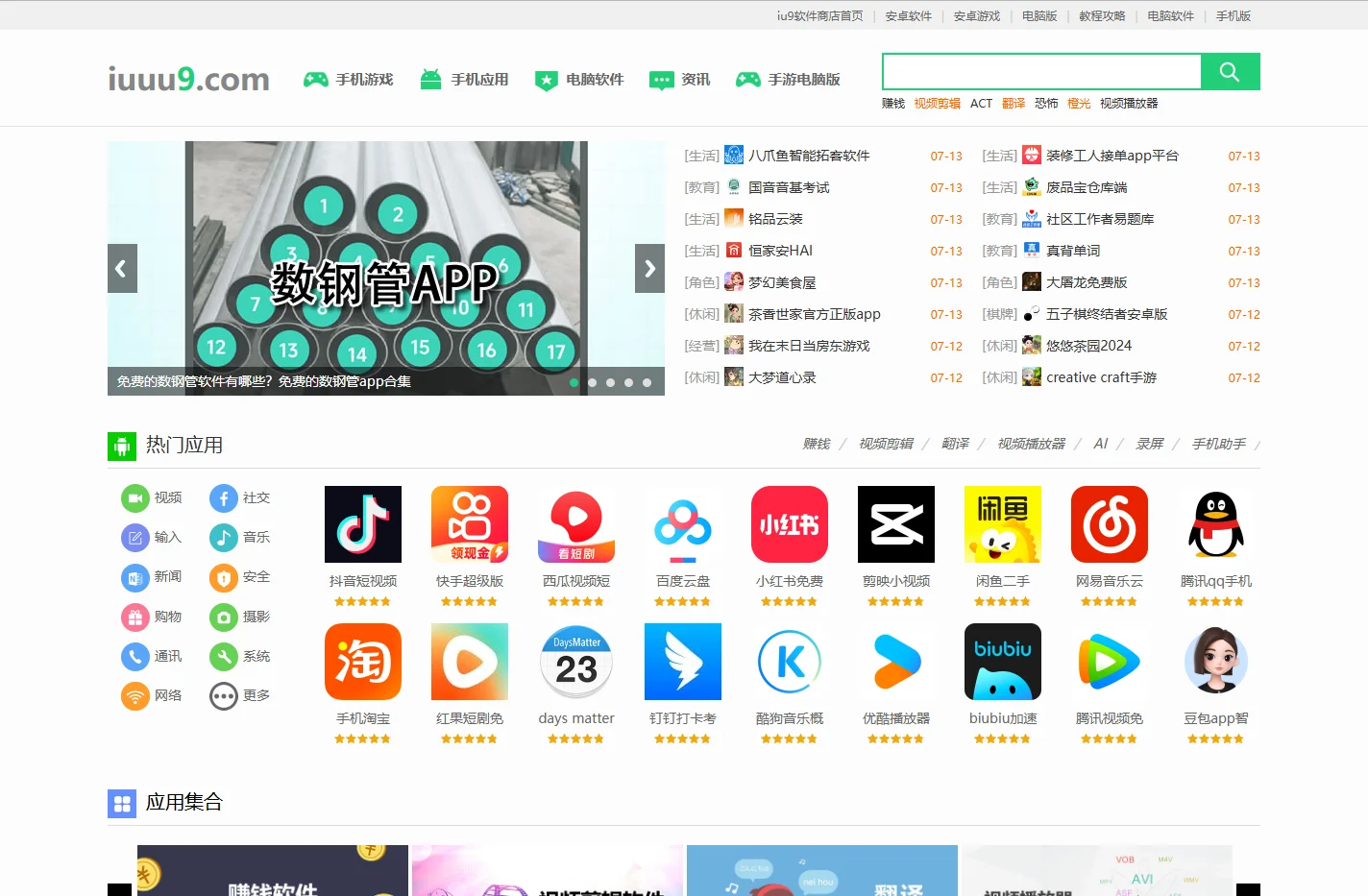Open the 电脑软件 navigation menu

point(579,80)
